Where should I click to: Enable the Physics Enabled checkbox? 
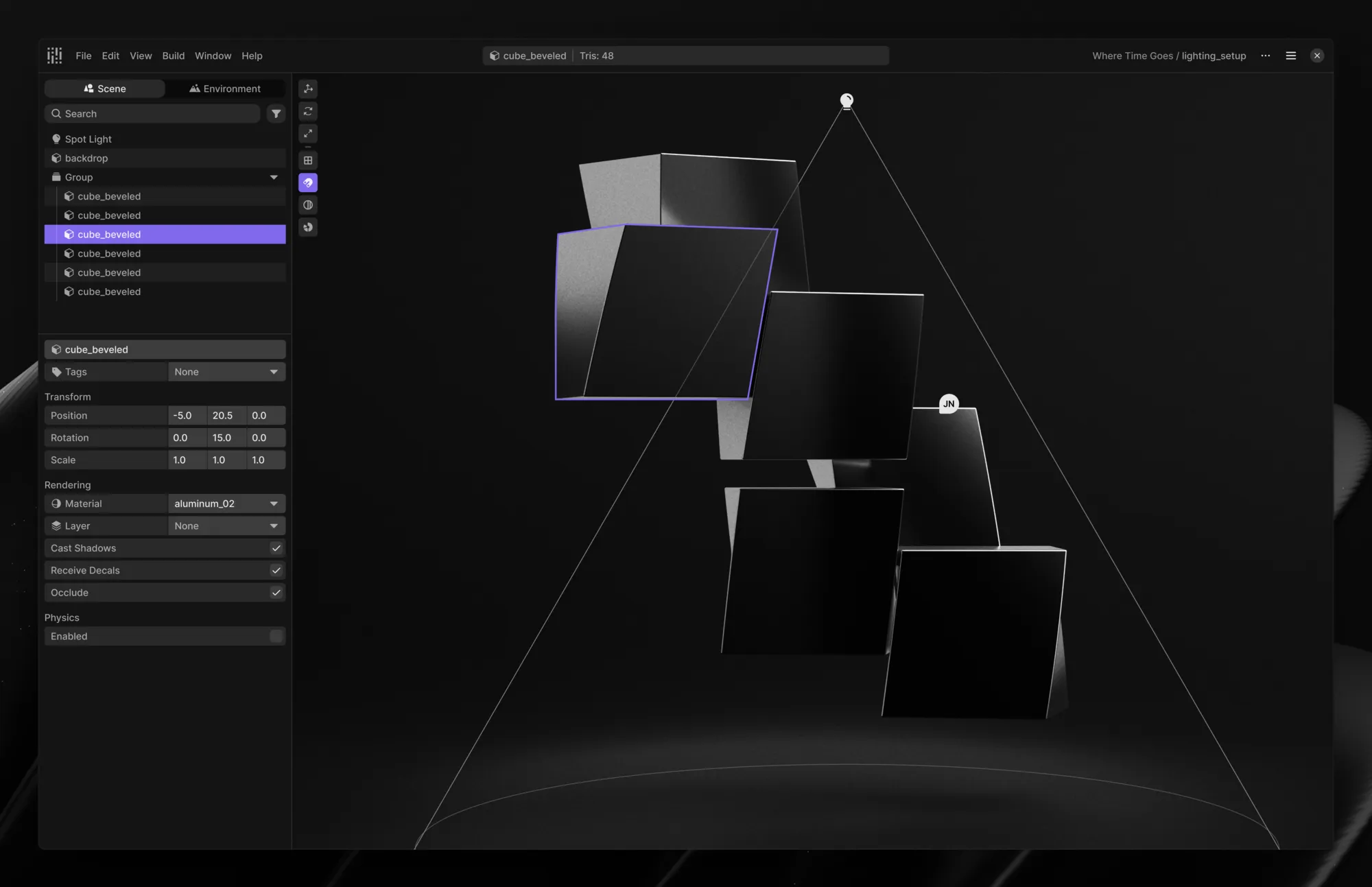coord(276,637)
